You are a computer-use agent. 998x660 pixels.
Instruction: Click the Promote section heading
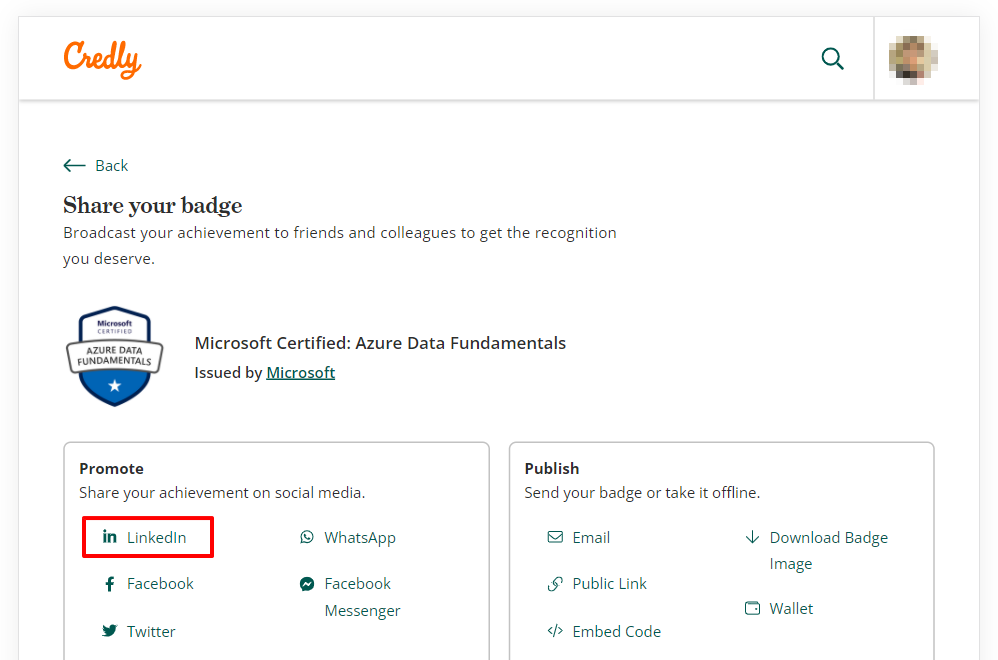[x=111, y=468]
